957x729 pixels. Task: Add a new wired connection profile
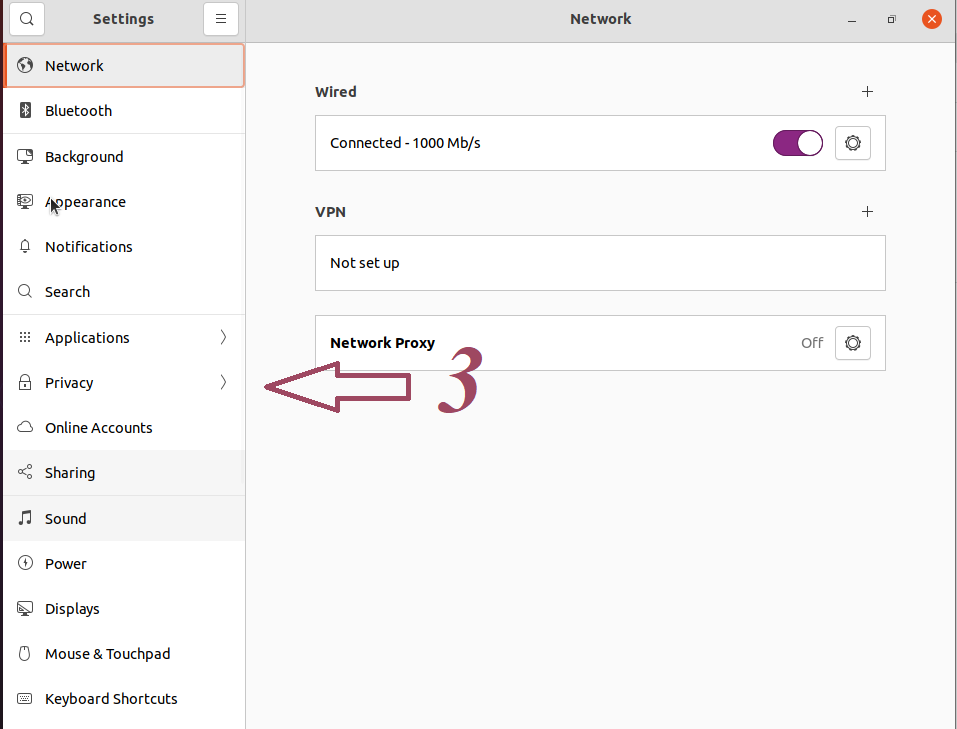pyautogui.click(x=867, y=92)
